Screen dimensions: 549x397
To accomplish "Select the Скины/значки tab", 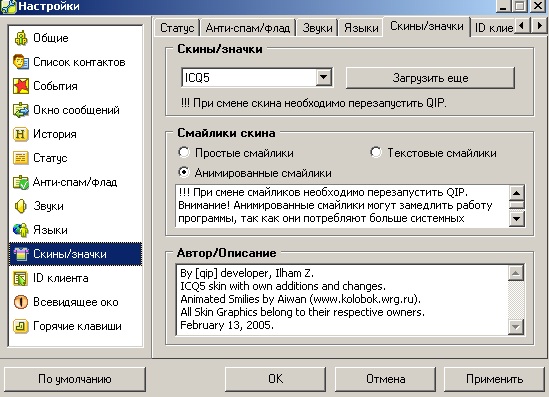I will 426,26.
